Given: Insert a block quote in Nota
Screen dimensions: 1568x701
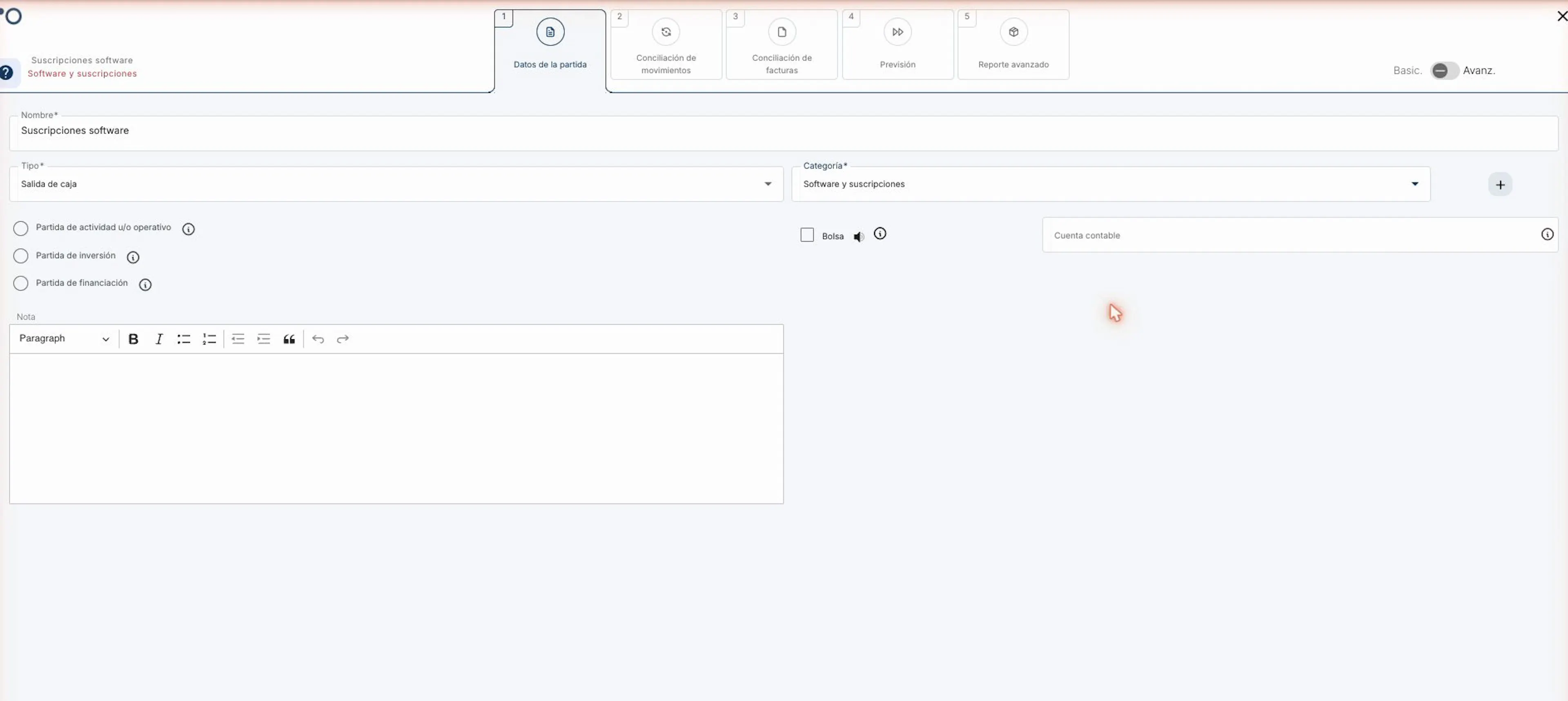Looking at the screenshot, I should pos(289,339).
